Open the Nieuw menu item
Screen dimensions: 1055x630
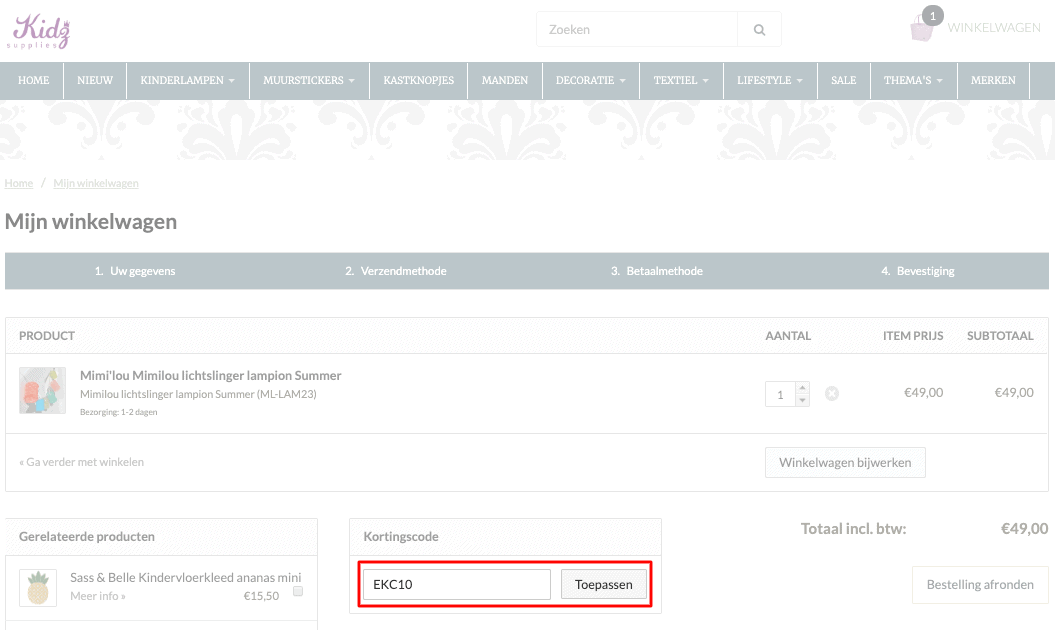pos(95,80)
